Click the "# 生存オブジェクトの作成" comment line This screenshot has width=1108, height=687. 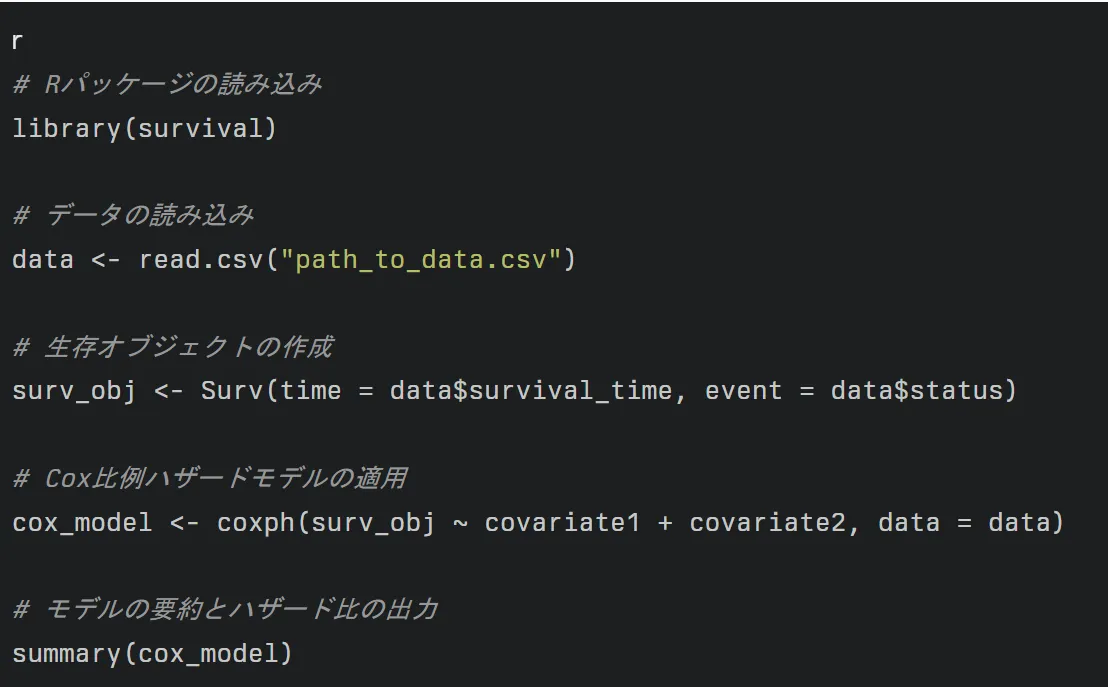(172, 347)
